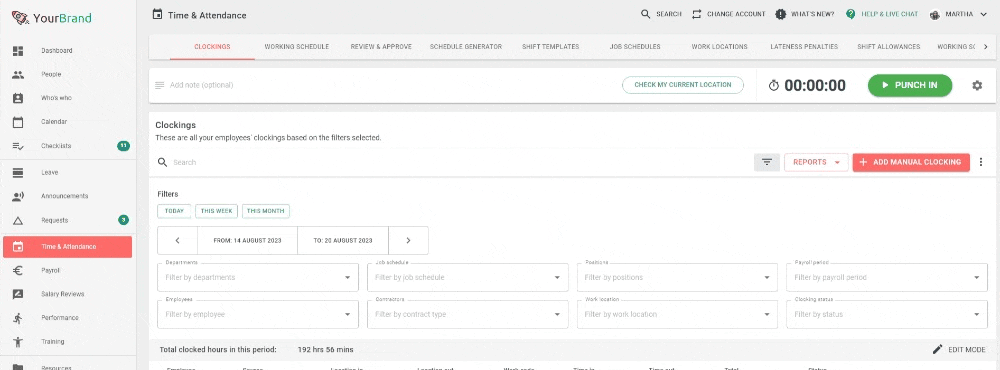Viewport: 1000px width, 370px height.
Task: Open the Requests triangle icon
Action: pyautogui.click(x=18, y=221)
